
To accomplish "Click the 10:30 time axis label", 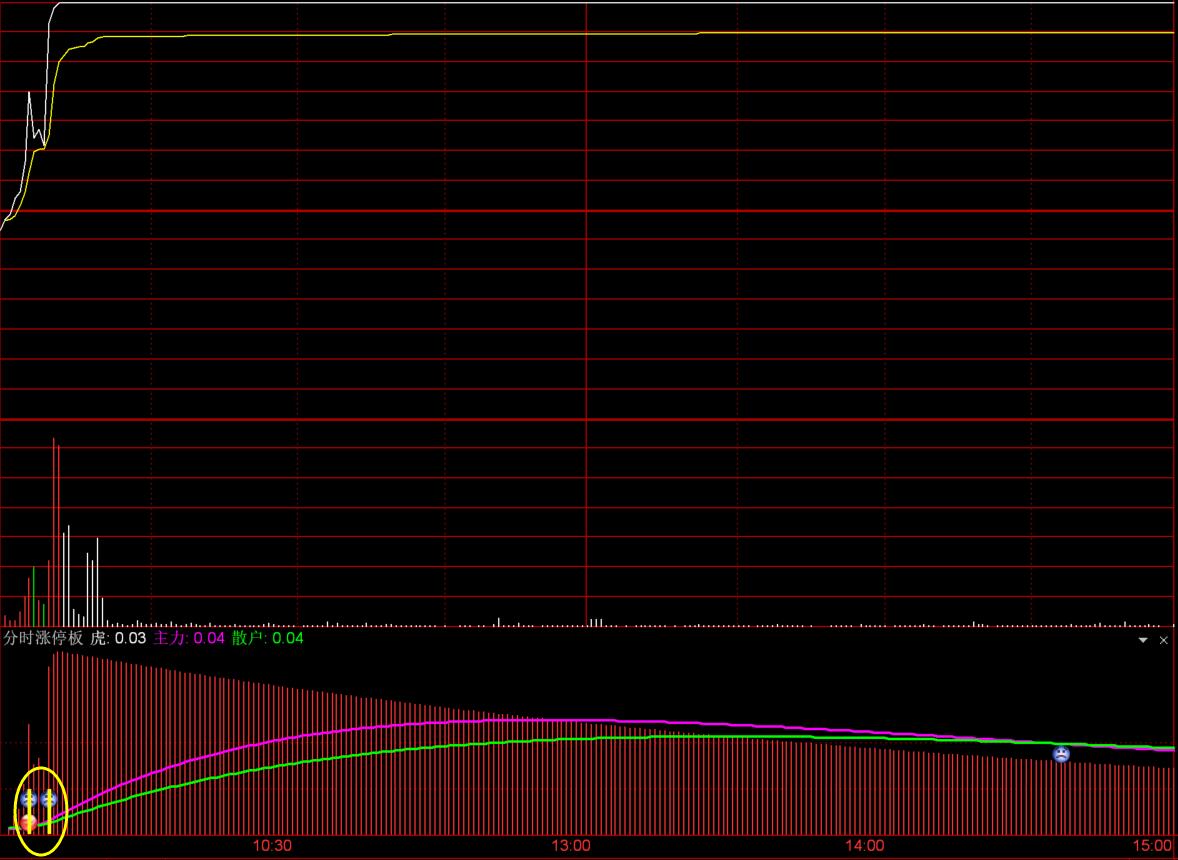I will click(x=271, y=846).
